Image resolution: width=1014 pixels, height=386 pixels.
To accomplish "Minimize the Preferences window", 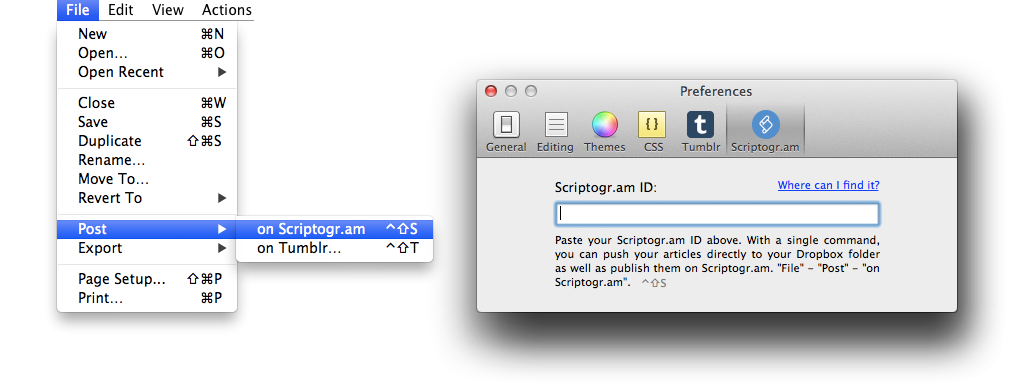I will [511, 92].
